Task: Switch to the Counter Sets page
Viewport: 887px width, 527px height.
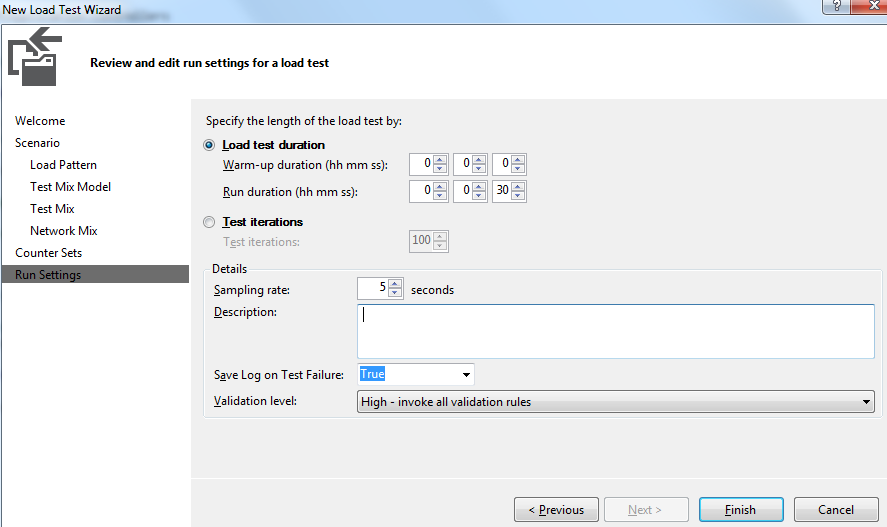Action: click(48, 253)
